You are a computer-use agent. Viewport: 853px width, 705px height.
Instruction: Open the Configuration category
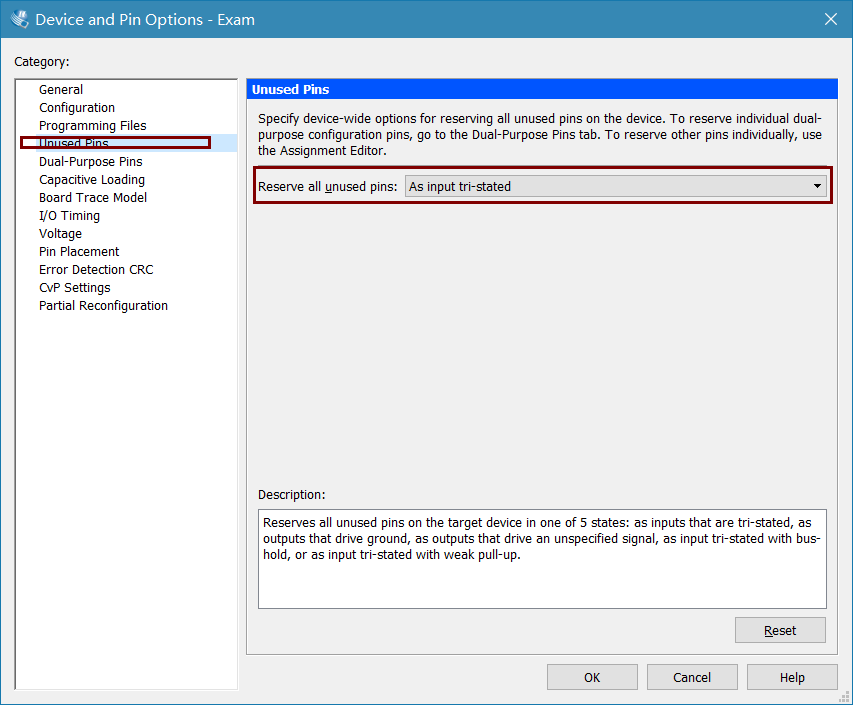[77, 108]
